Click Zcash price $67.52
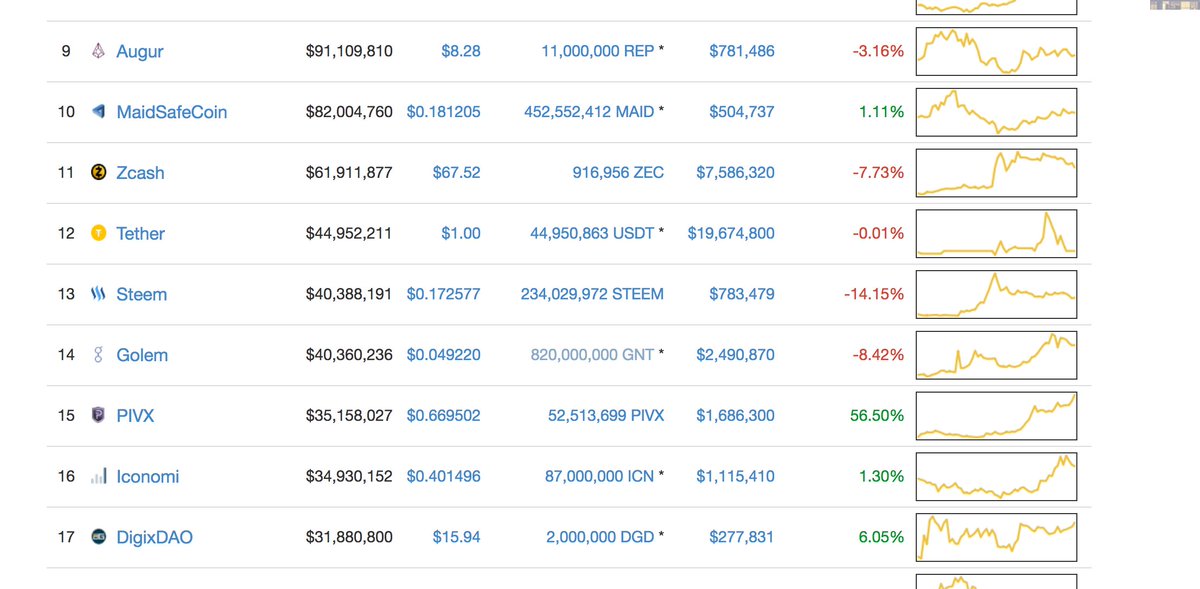Screen dimensions: 1200x589 (x=456, y=173)
